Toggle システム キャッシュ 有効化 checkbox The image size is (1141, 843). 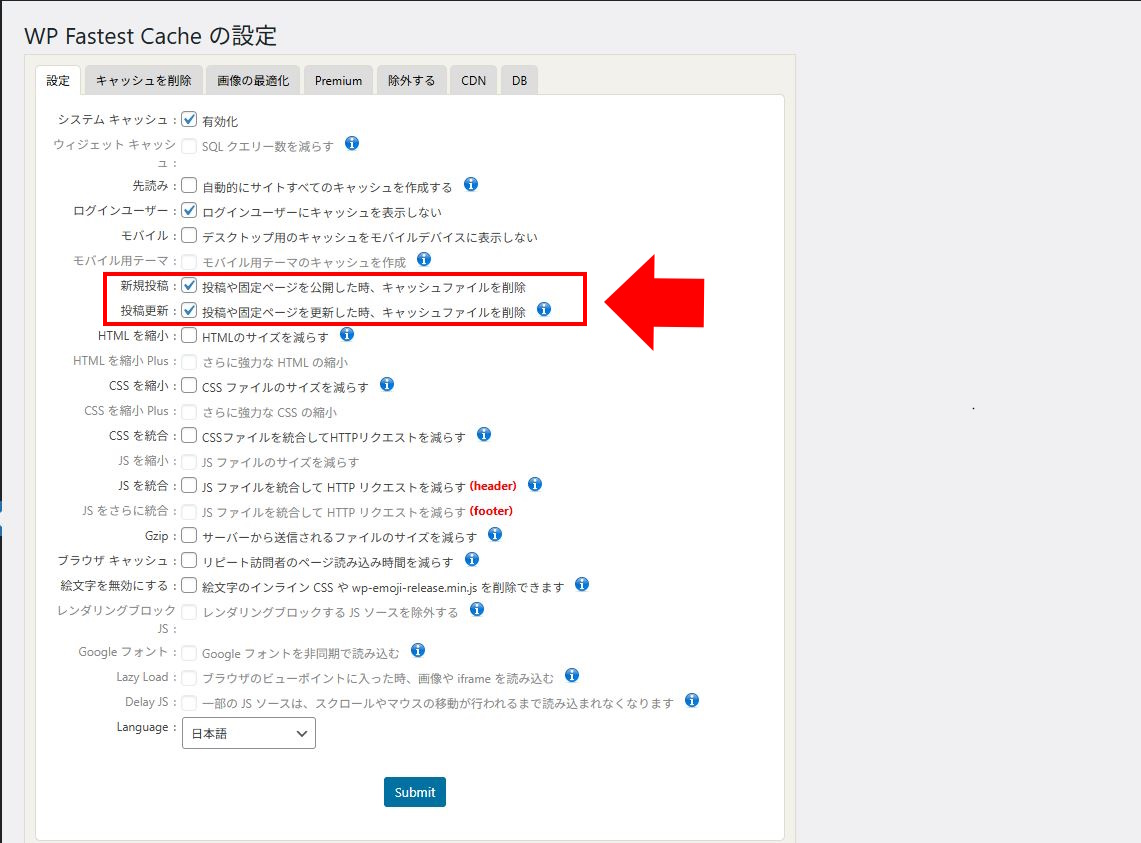(189, 119)
